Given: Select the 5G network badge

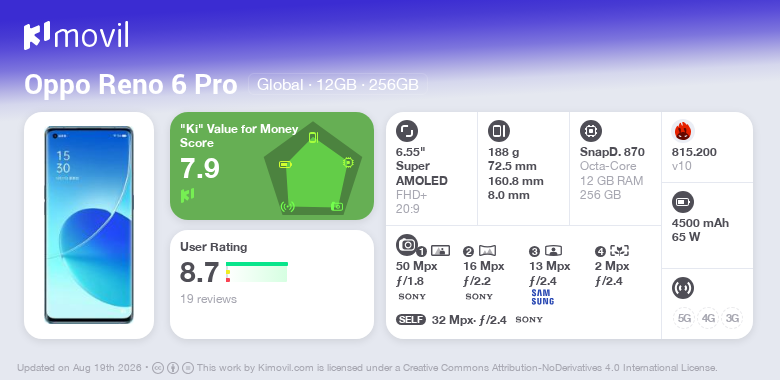Looking at the screenshot, I should click(x=684, y=318).
